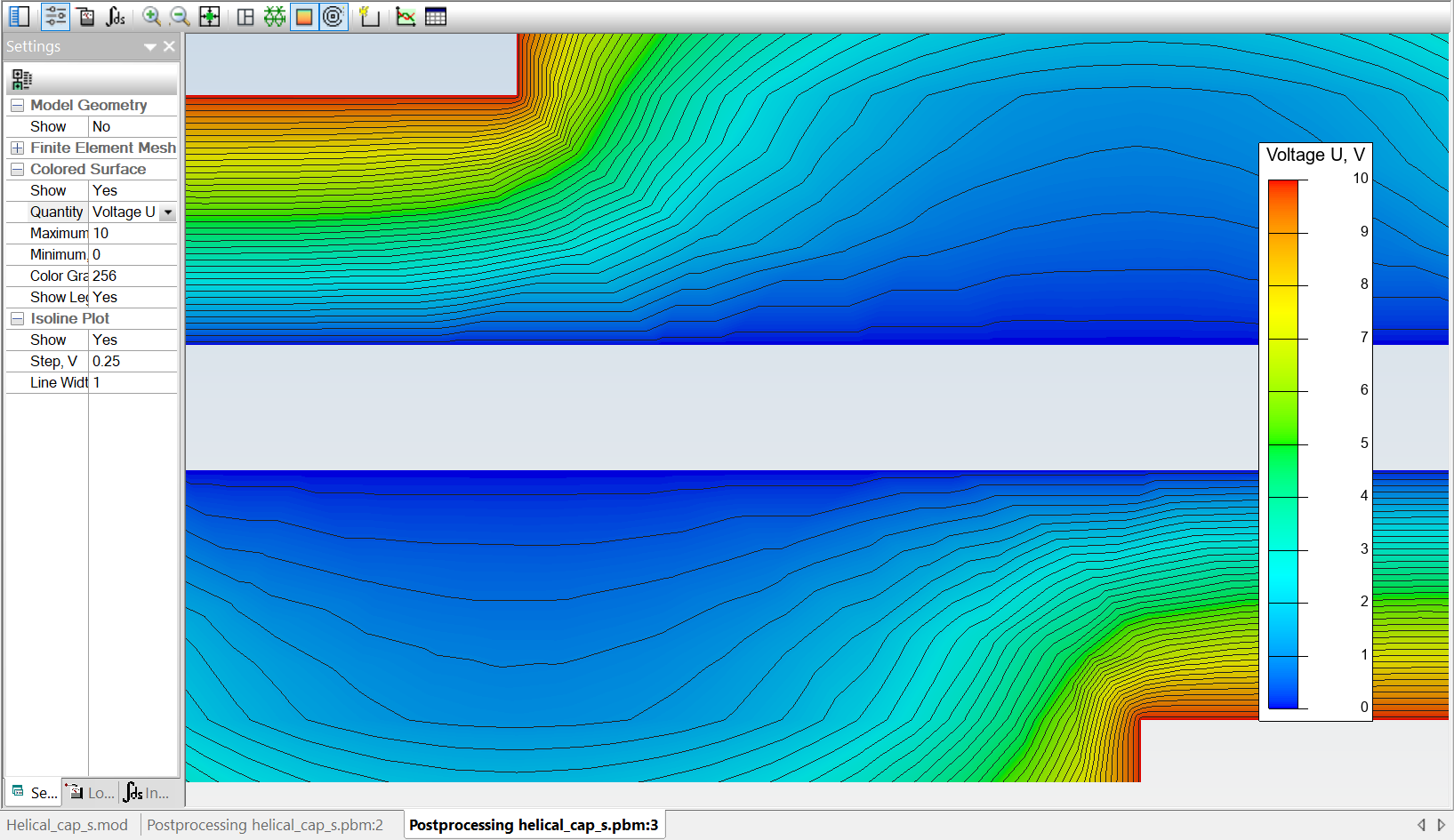This screenshot has width=1454, height=840.
Task: Zoom in on the field plot
Action: 151,16
